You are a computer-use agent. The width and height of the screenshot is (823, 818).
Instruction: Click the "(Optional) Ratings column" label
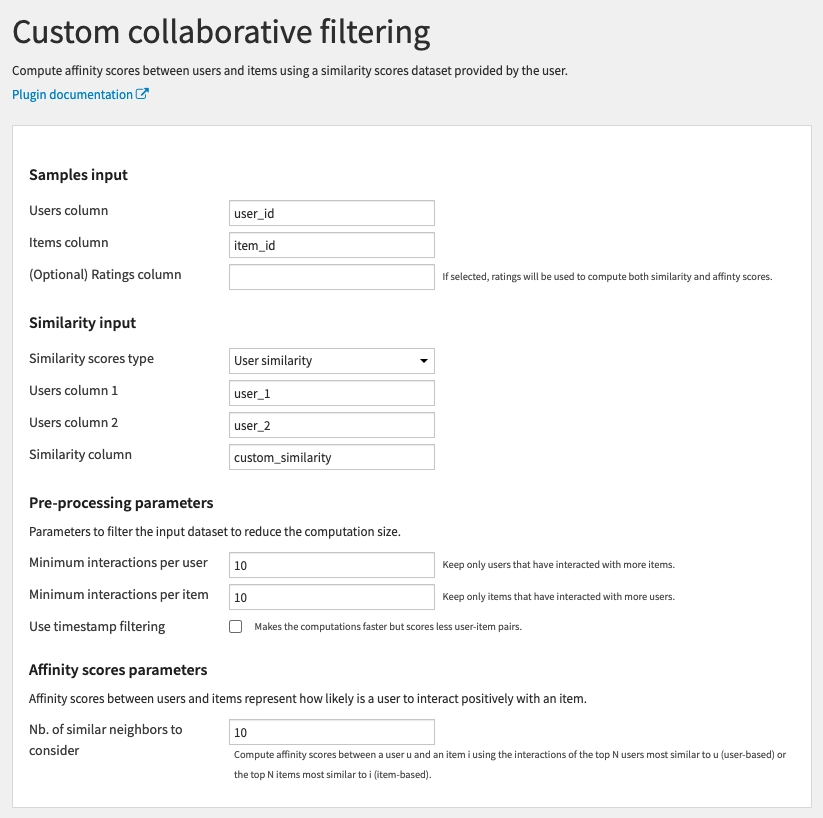click(x=105, y=275)
